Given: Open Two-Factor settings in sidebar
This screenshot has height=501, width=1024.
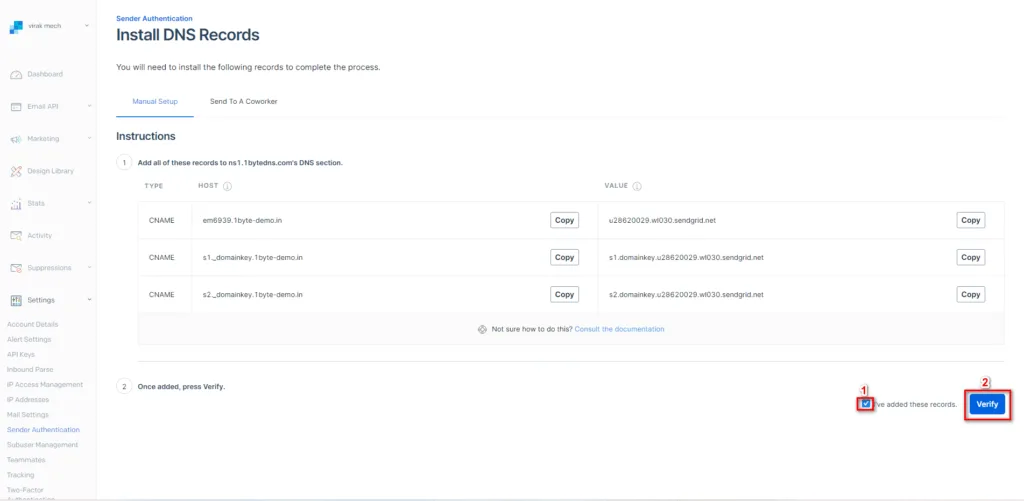Looking at the screenshot, I should coord(30,493).
